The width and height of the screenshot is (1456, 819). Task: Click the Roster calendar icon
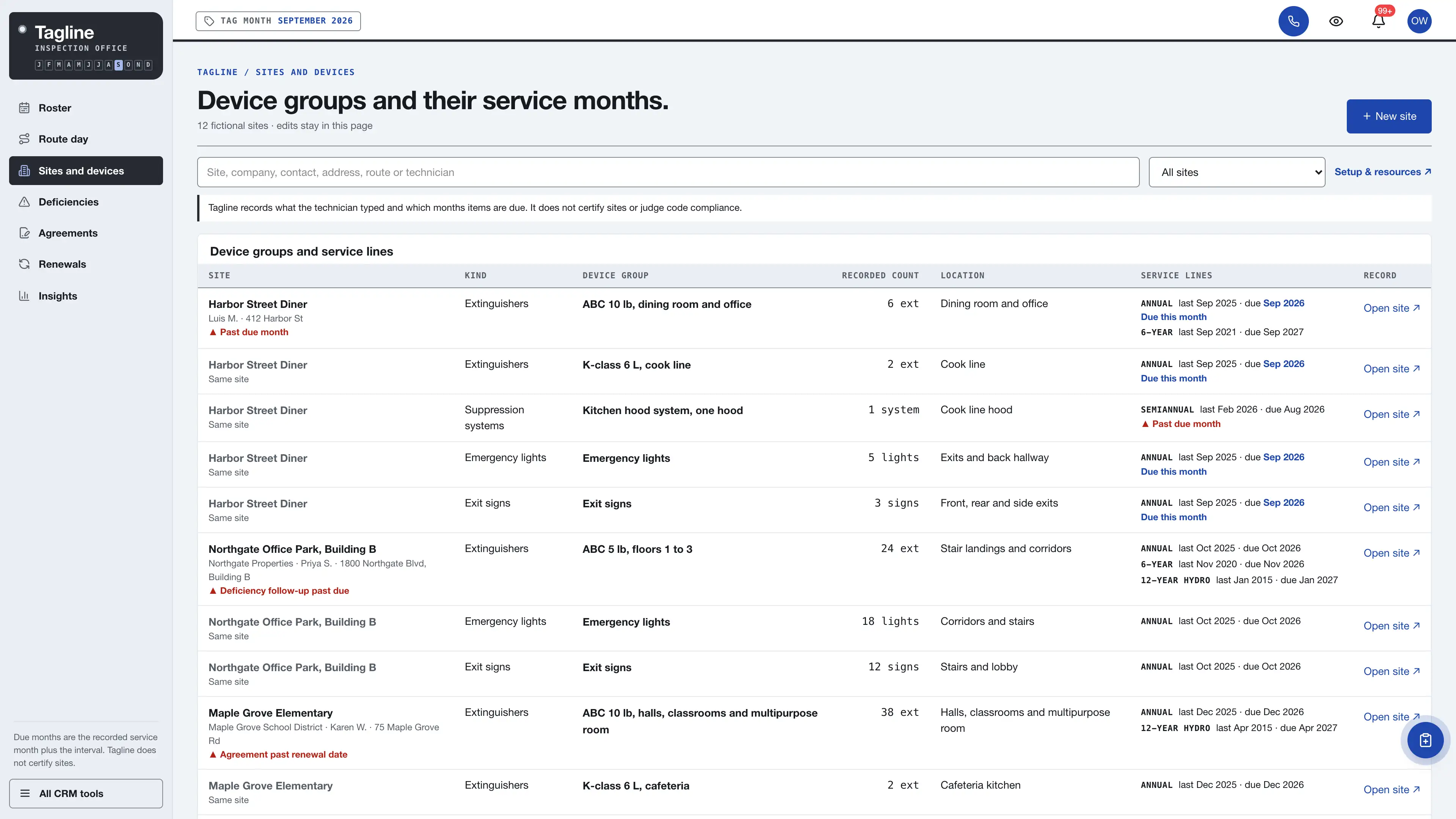pyautogui.click(x=24, y=108)
